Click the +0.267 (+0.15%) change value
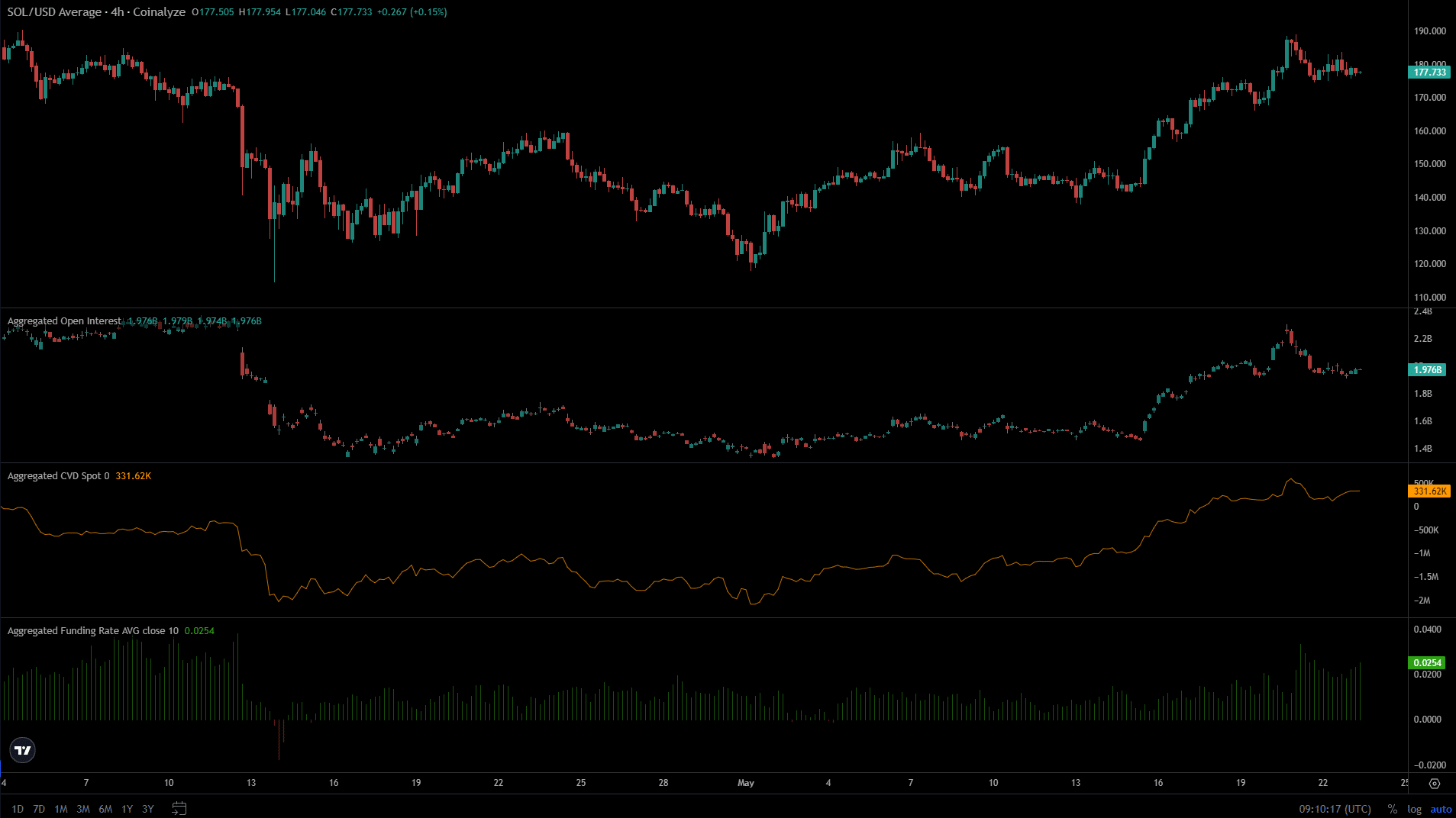Viewport: 1456px width, 818px height. pos(412,12)
